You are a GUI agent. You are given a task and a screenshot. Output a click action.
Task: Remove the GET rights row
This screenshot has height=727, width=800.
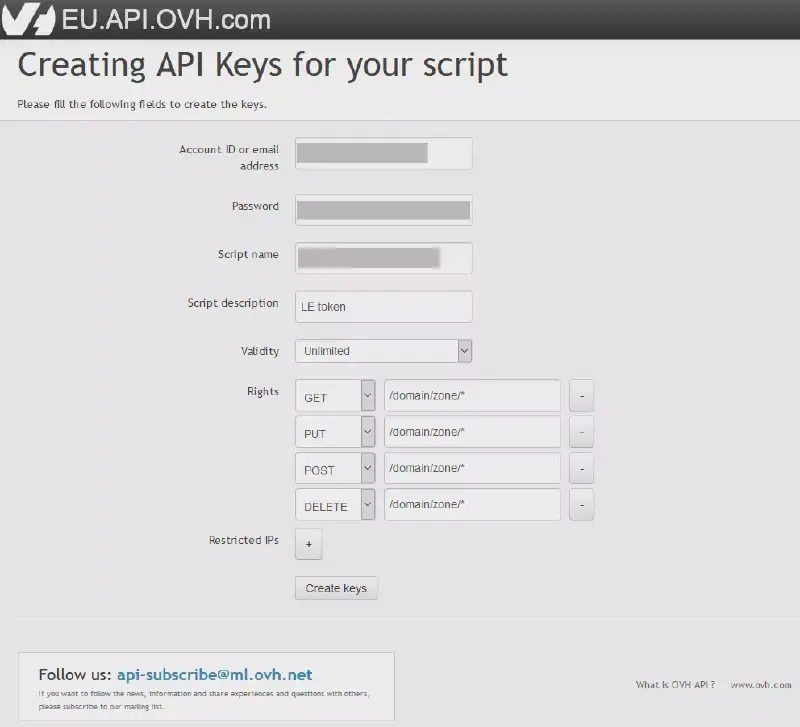click(581, 396)
